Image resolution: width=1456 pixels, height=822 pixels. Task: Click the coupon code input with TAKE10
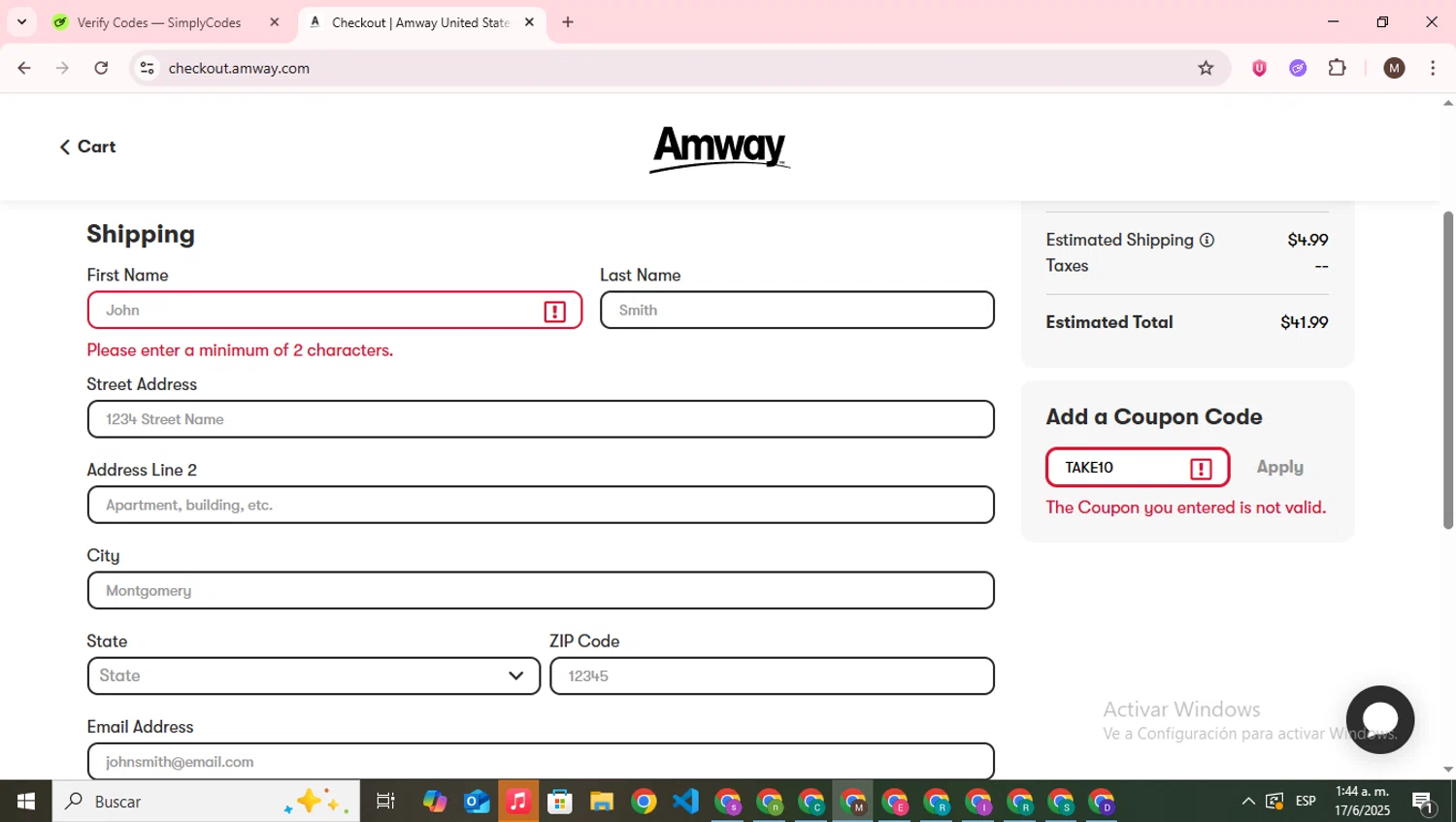[1138, 468]
